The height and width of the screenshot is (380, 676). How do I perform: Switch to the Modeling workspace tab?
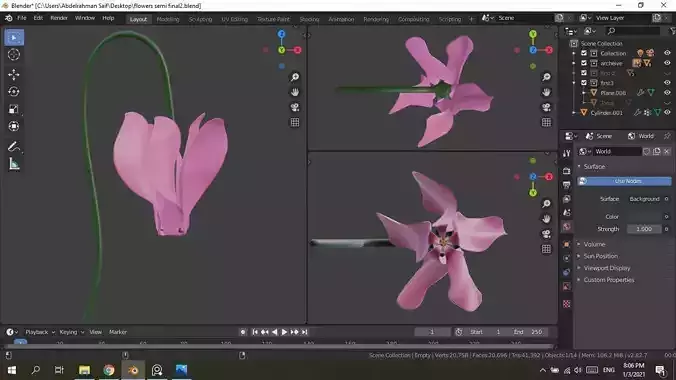(x=168, y=19)
